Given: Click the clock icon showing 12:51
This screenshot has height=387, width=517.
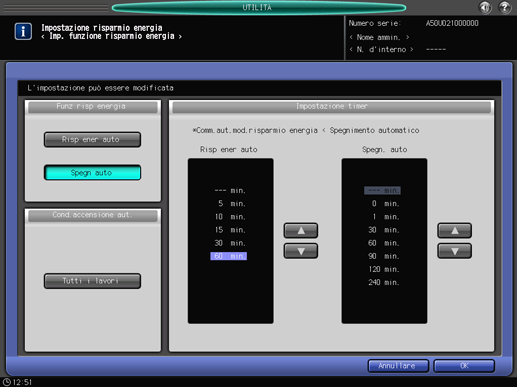Looking at the screenshot, I should [7, 382].
